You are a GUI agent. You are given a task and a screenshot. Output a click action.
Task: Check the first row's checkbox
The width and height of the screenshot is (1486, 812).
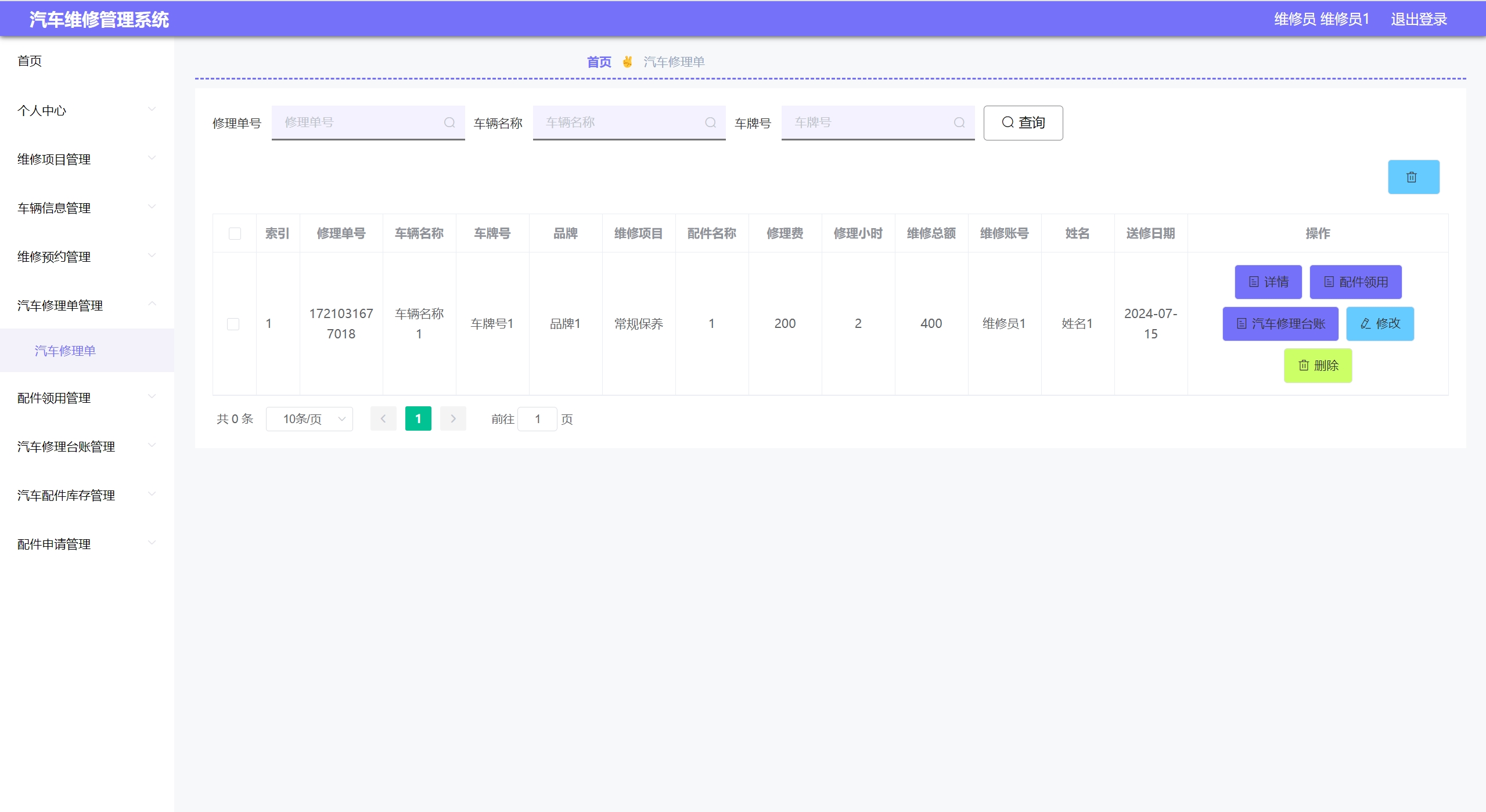pyautogui.click(x=233, y=324)
